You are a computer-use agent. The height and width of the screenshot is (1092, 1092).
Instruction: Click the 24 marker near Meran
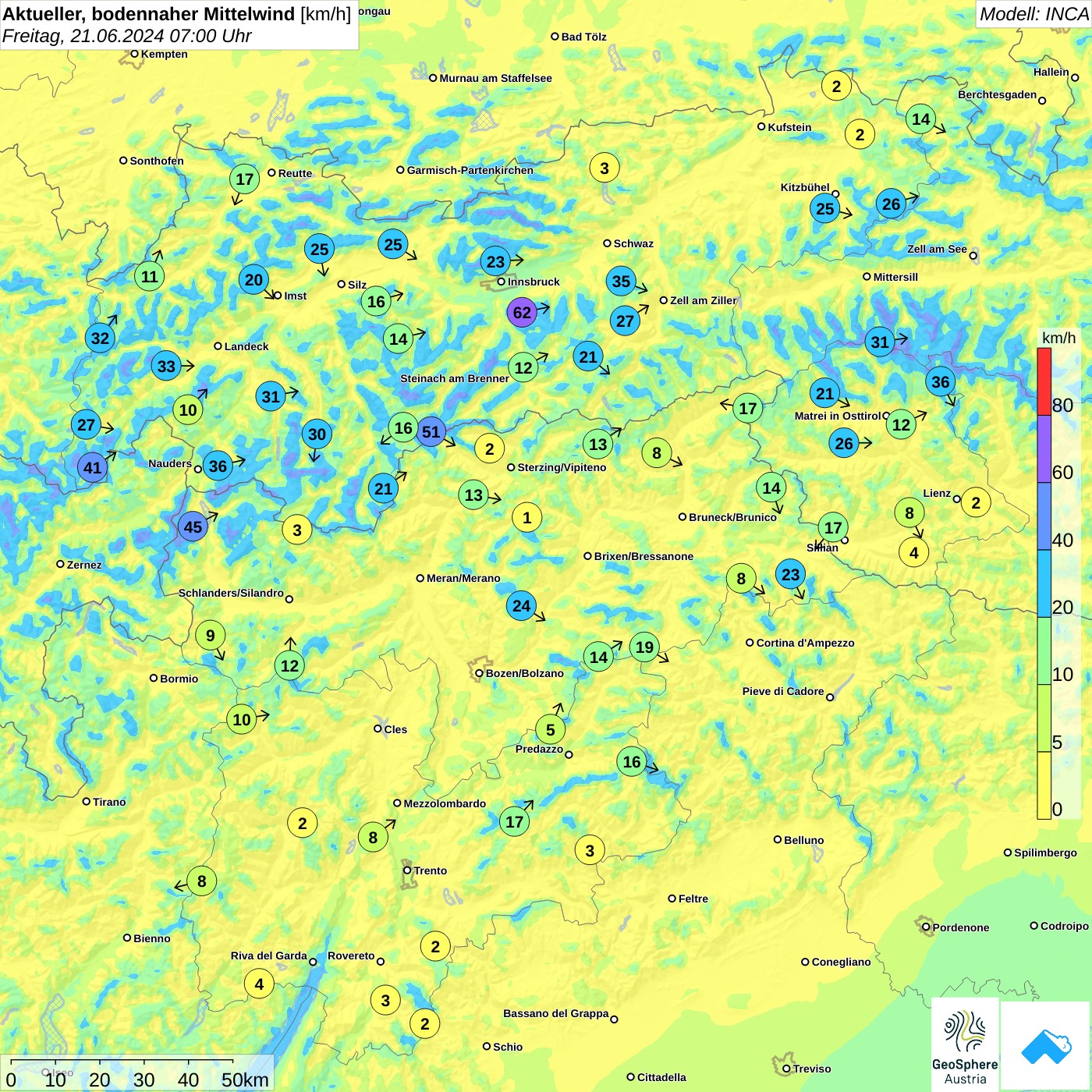pos(521,605)
